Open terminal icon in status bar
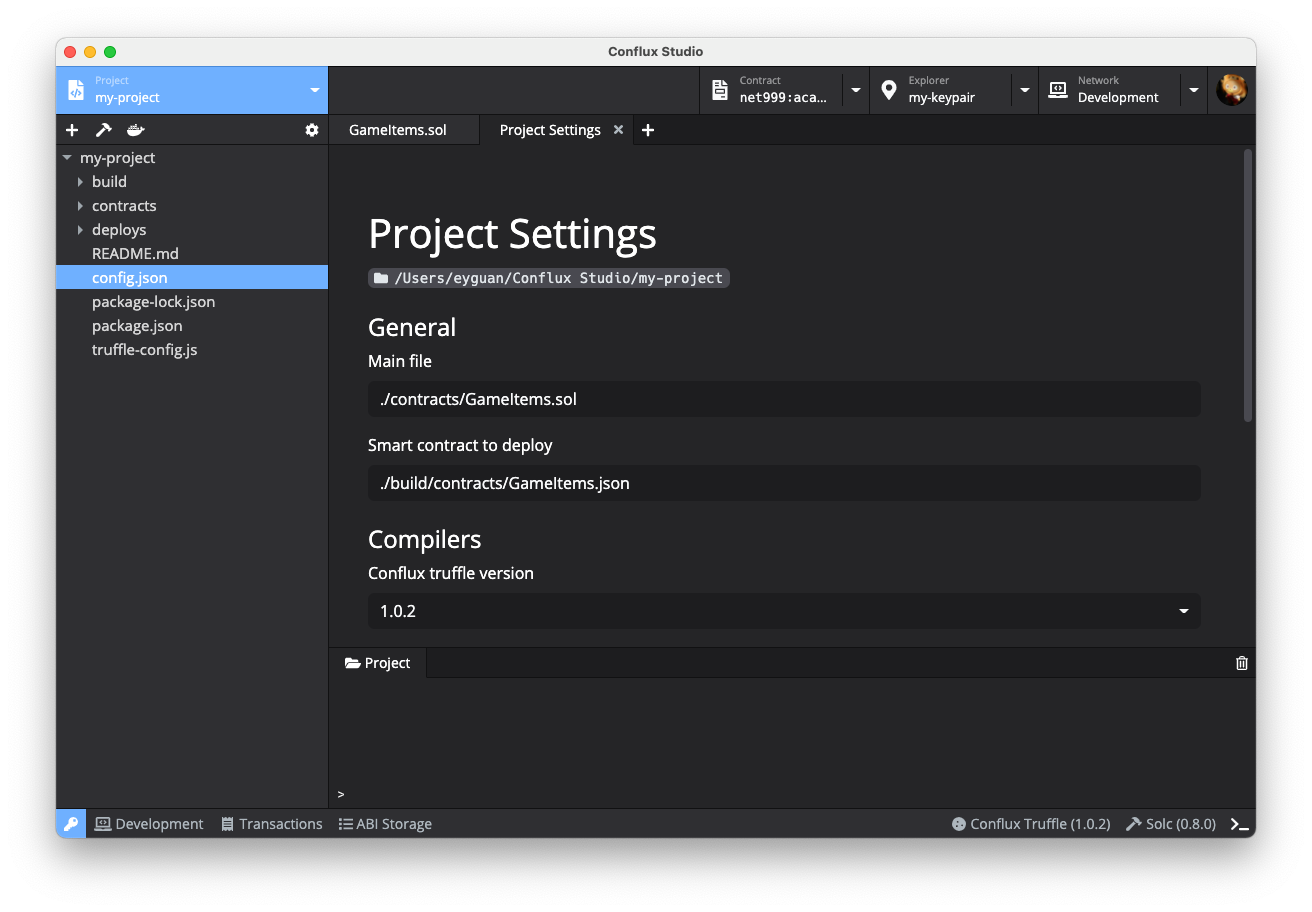Image resolution: width=1312 pixels, height=912 pixels. (x=1240, y=824)
